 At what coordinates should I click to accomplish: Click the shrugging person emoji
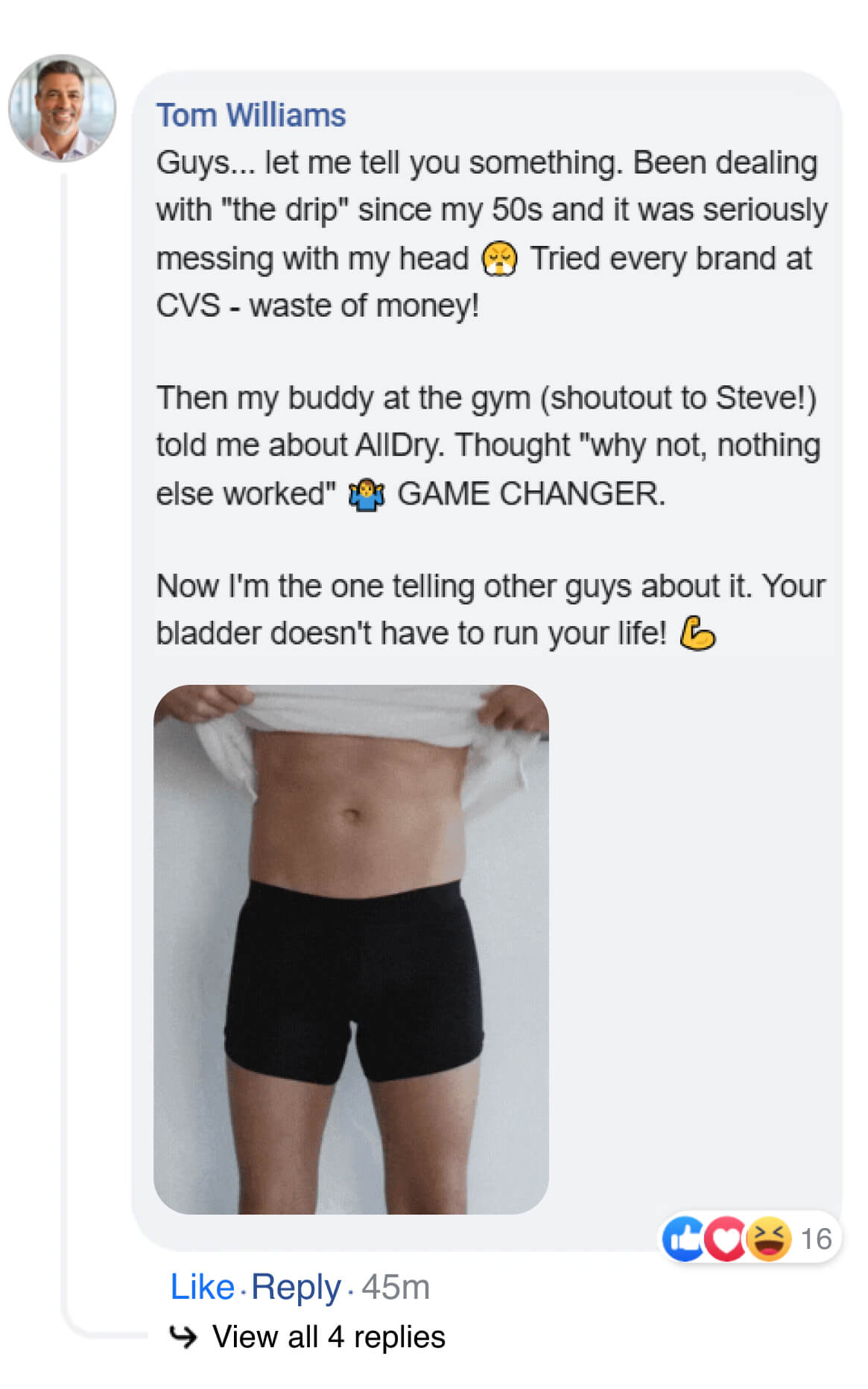click(367, 495)
